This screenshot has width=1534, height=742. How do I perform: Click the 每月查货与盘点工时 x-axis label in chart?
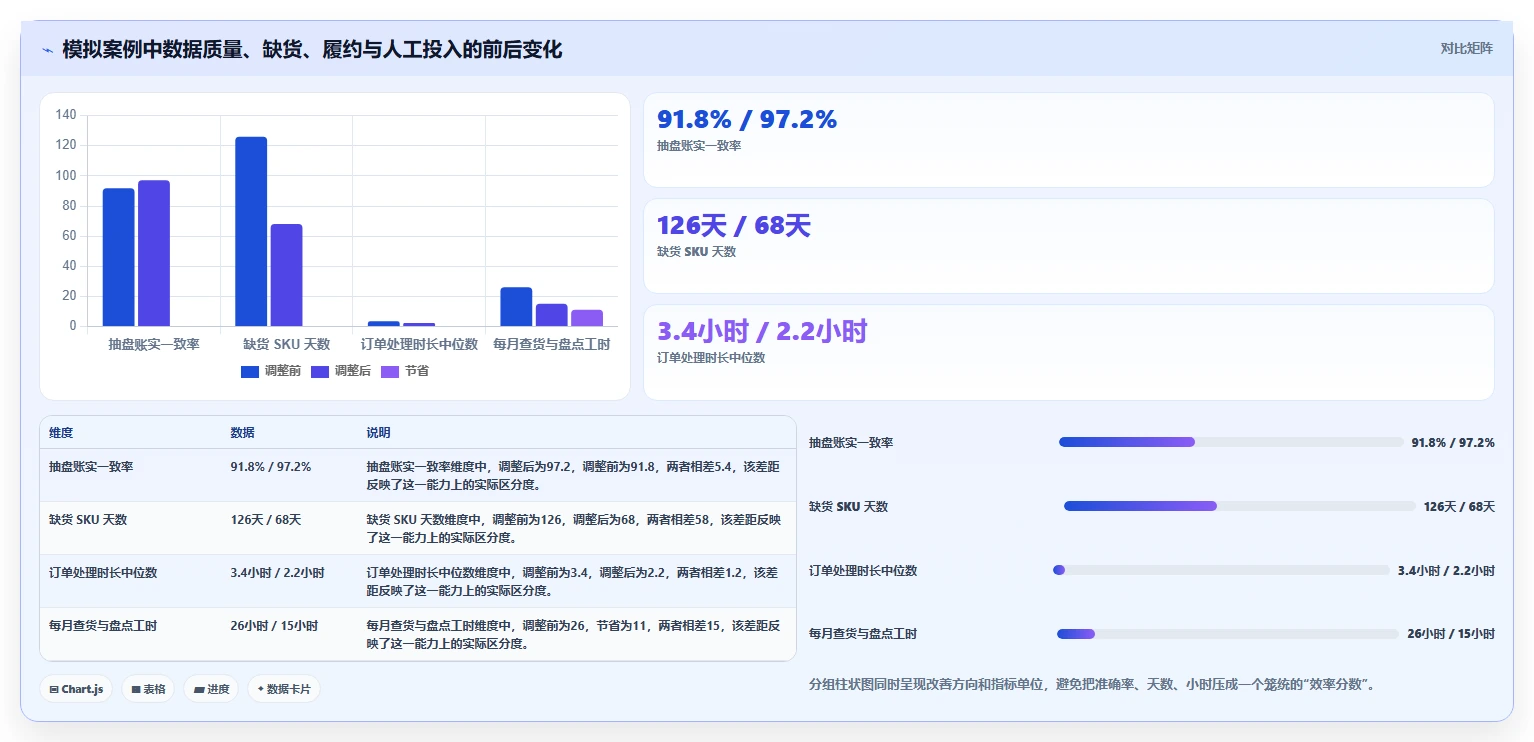click(x=551, y=344)
